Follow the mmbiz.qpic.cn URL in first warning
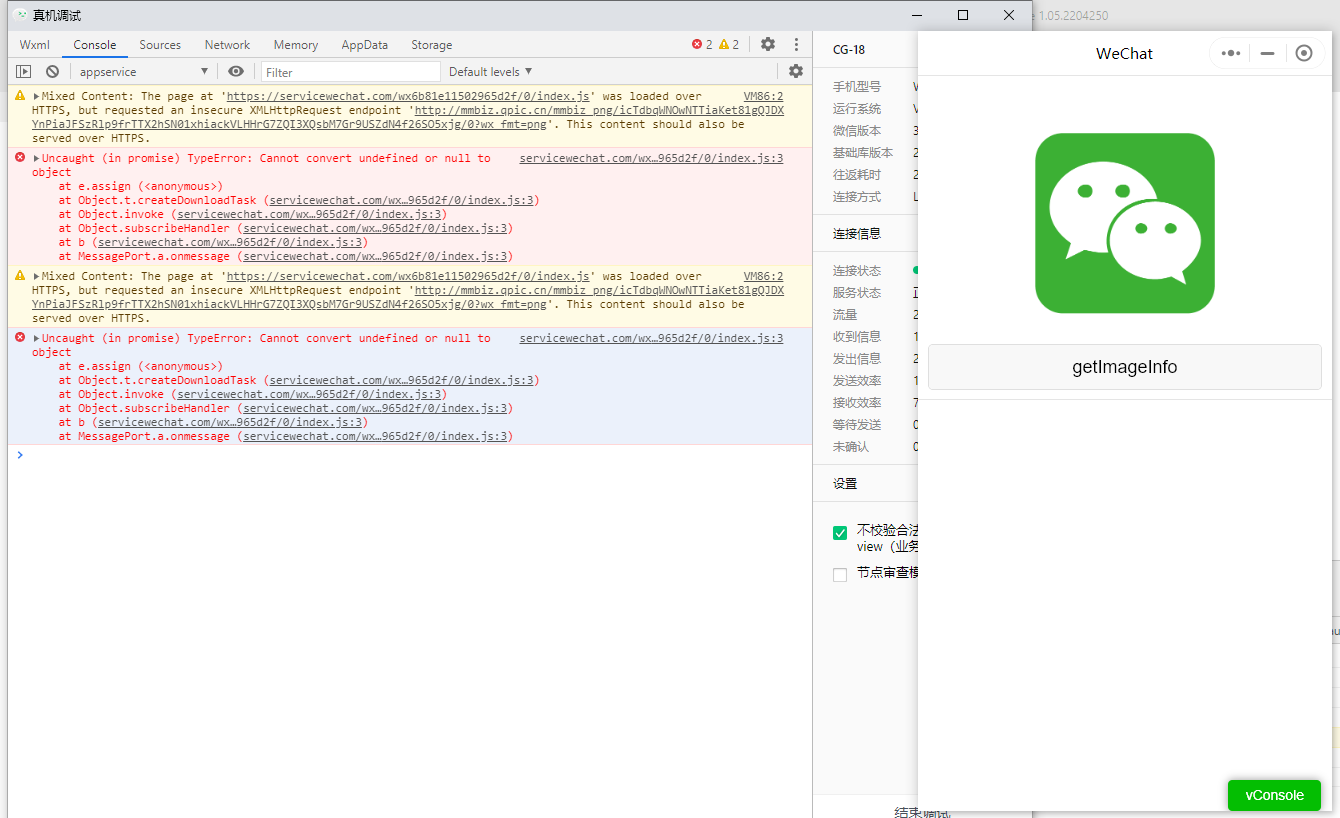The image size is (1340, 818). (x=408, y=117)
